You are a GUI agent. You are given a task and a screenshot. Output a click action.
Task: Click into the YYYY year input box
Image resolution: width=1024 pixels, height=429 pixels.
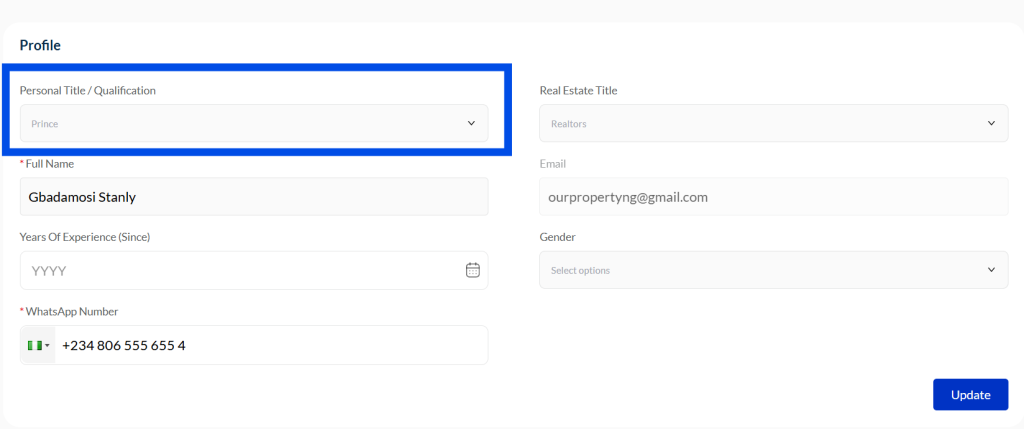pos(240,270)
